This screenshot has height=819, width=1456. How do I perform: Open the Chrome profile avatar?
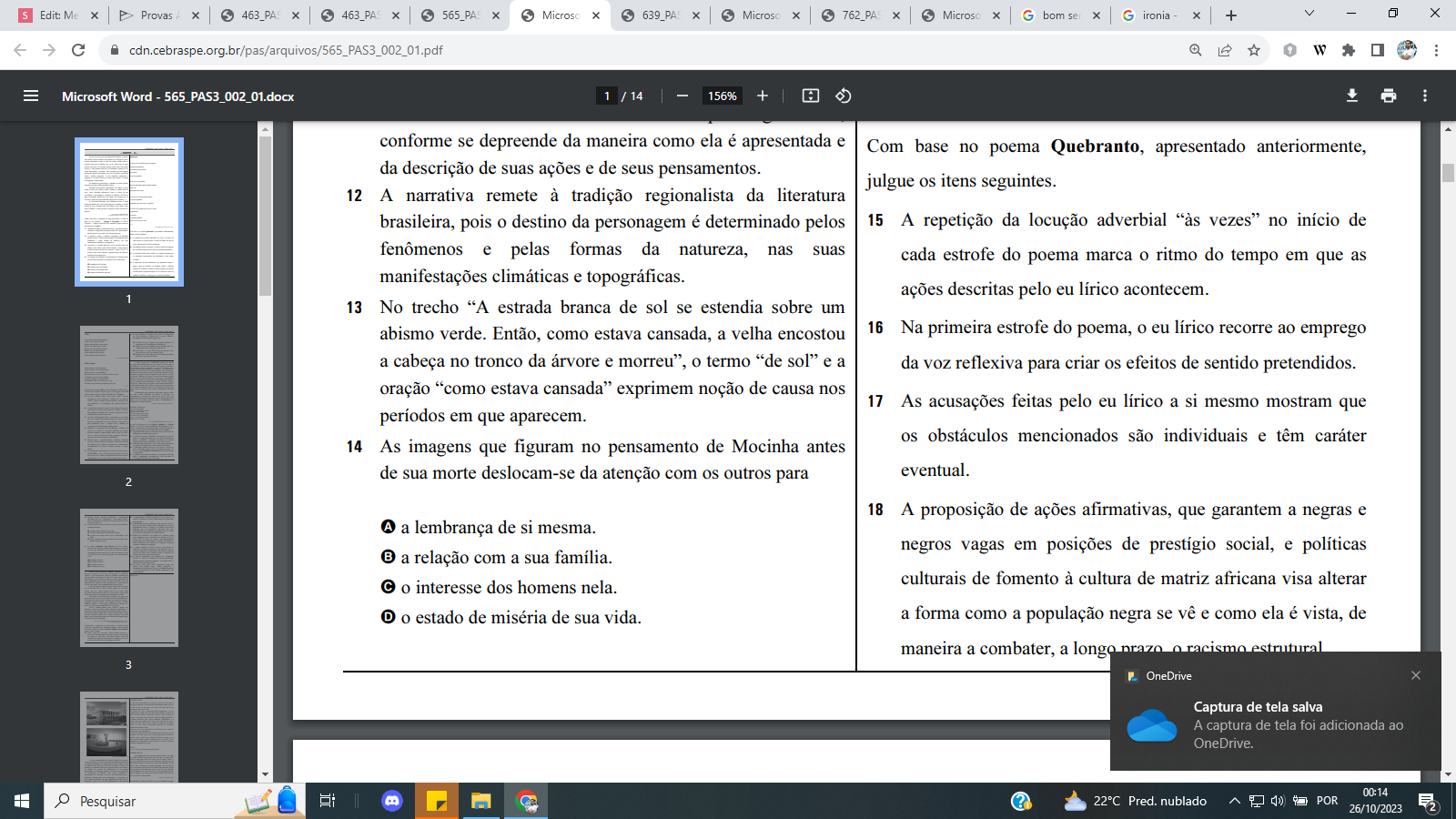click(1407, 50)
